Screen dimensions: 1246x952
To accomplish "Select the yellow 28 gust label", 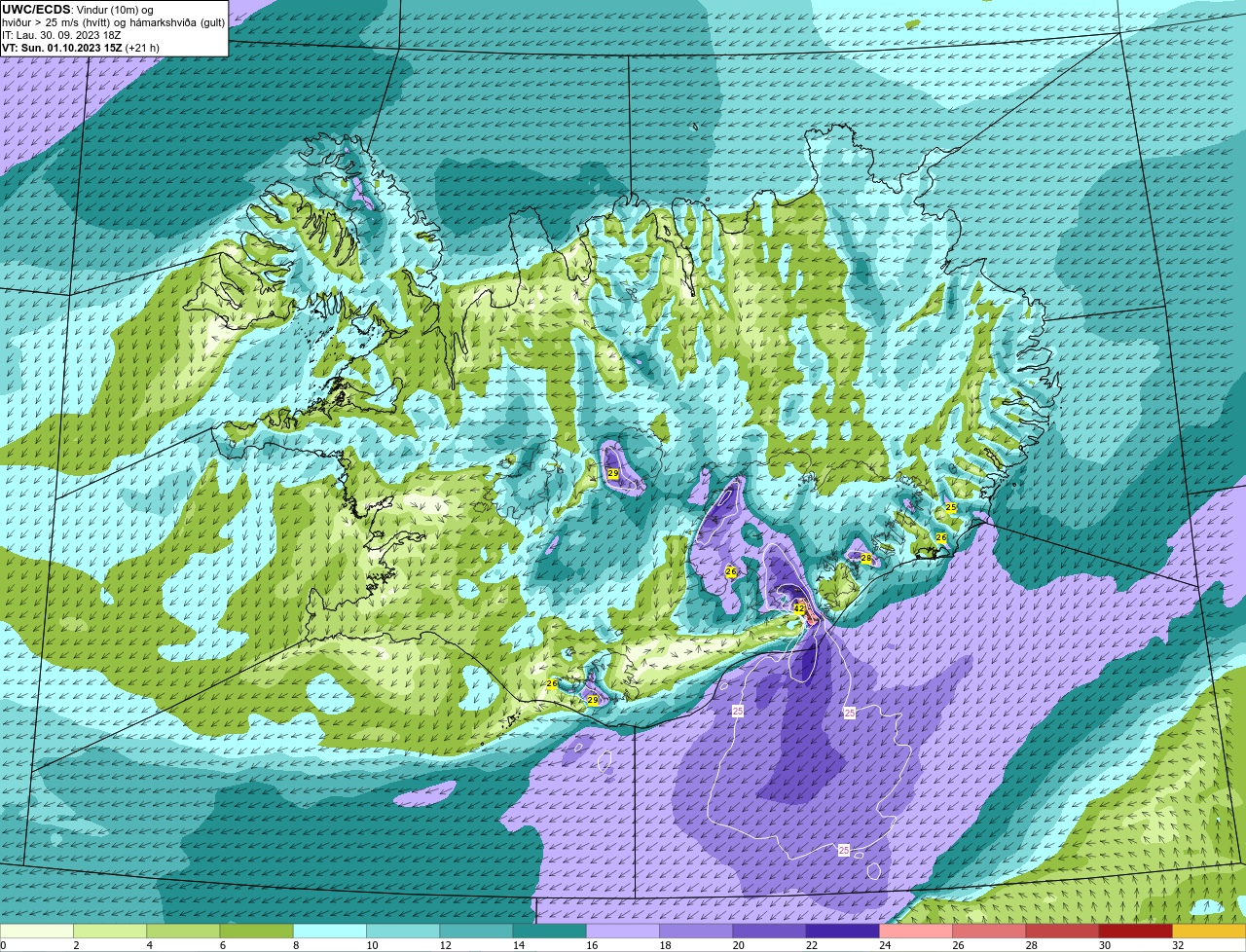I will tap(865, 558).
